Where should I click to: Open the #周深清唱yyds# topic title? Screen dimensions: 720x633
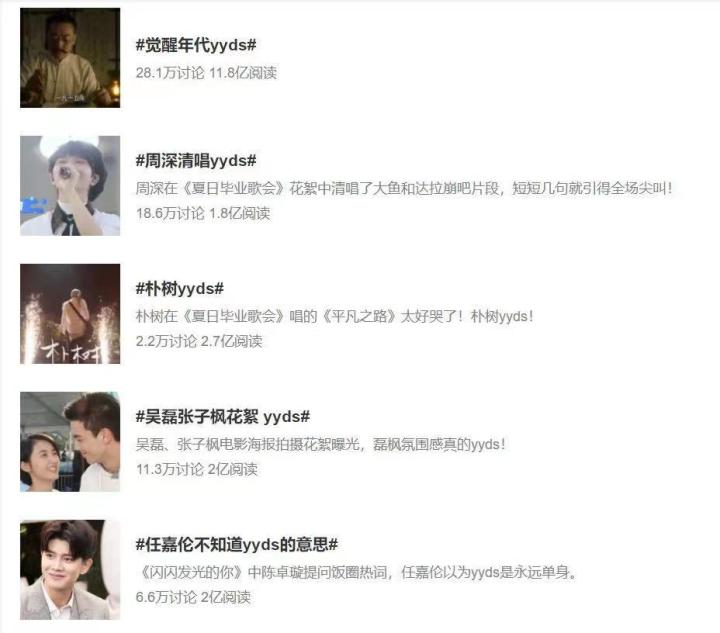[196, 161]
